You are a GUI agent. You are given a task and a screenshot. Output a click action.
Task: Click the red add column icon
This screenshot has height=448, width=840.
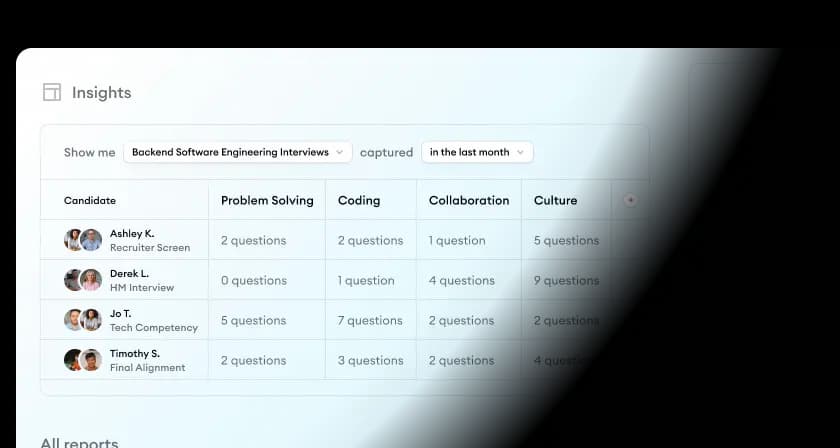click(x=630, y=200)
